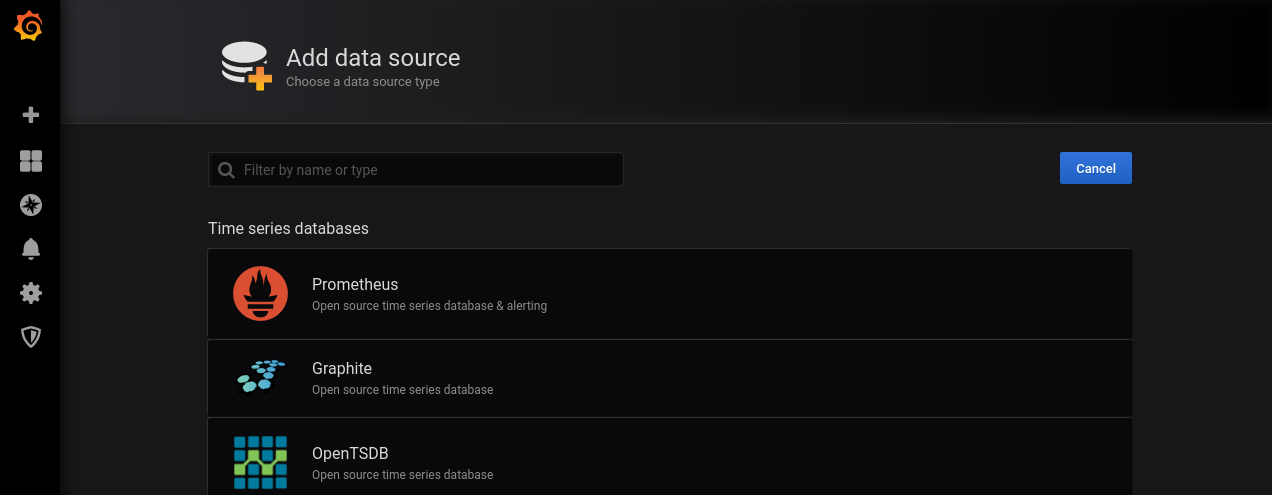The image size is (1272, 495).
Task: Click the Prometheus flame logo
Action: tap(260, 294)
